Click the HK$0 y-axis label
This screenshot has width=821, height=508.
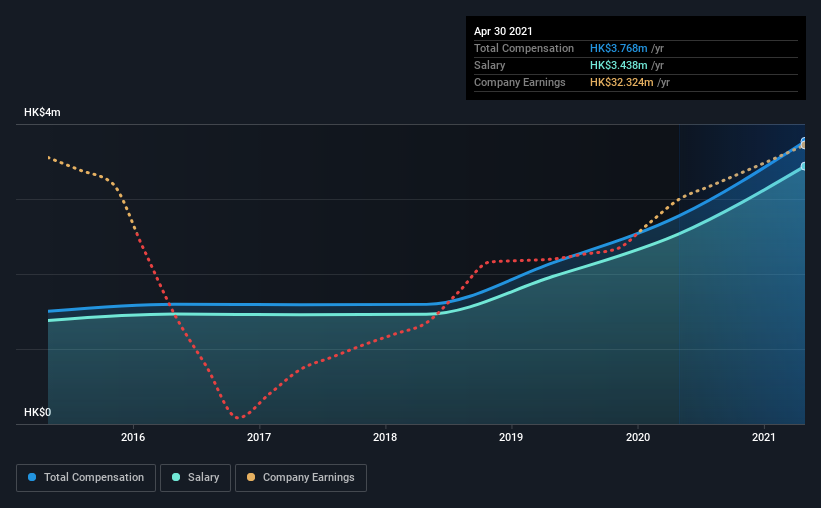(x=38, y=413)
